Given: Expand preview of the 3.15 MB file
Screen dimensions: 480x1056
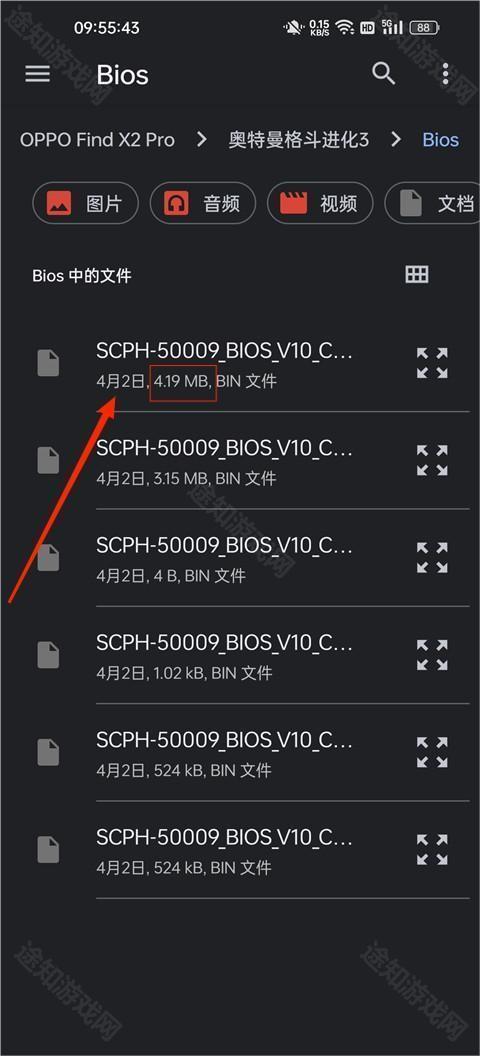Looking at the screenshot, I should (x=432, y=460).
